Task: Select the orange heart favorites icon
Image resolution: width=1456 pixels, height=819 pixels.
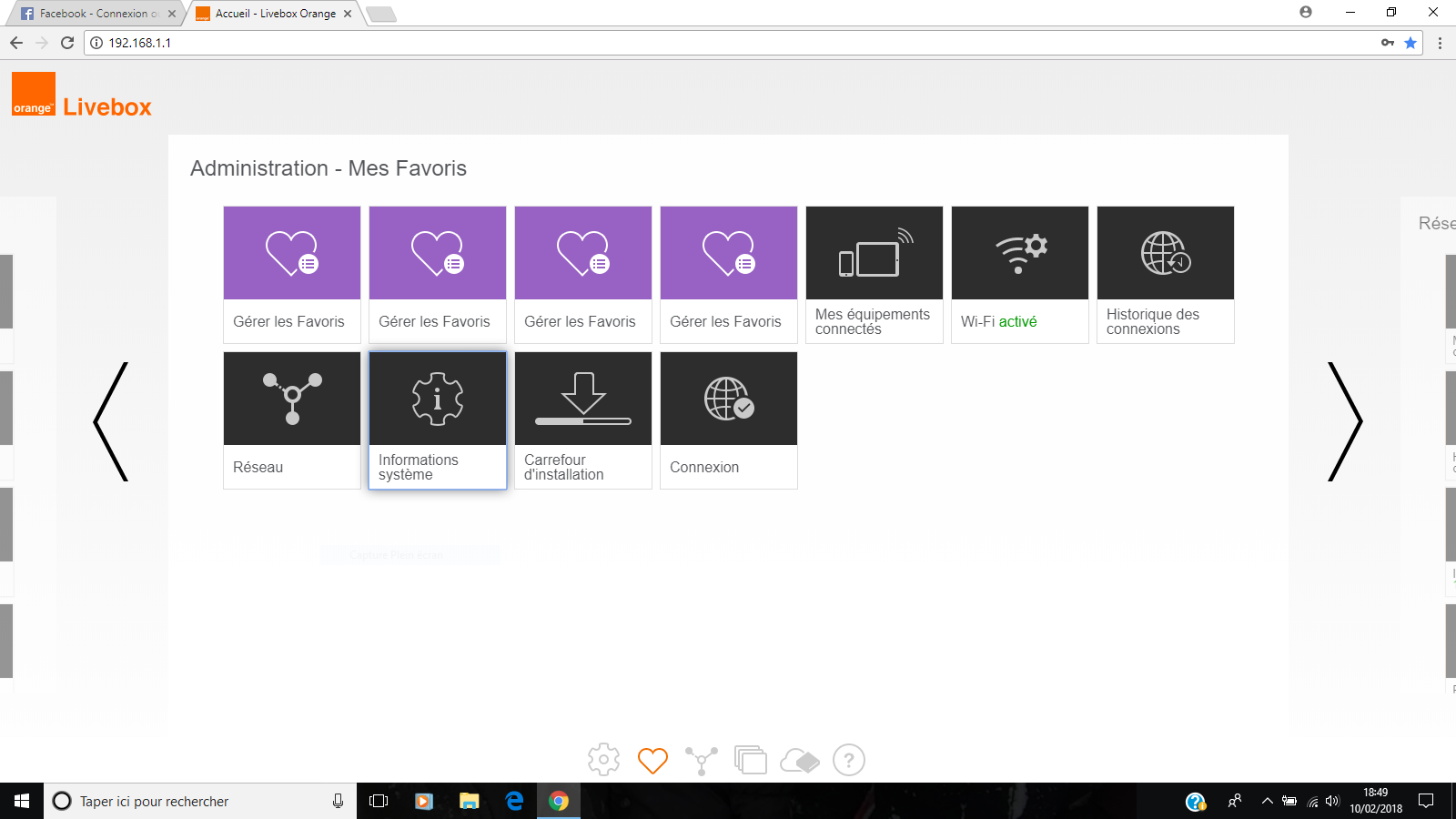Action: 652,760
